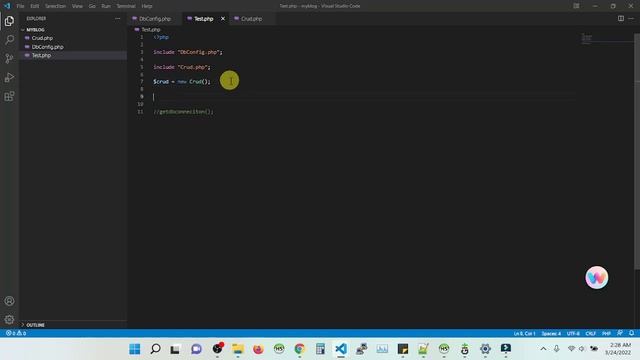Open File Explorer from the taskbar

[x=238, y=349]
